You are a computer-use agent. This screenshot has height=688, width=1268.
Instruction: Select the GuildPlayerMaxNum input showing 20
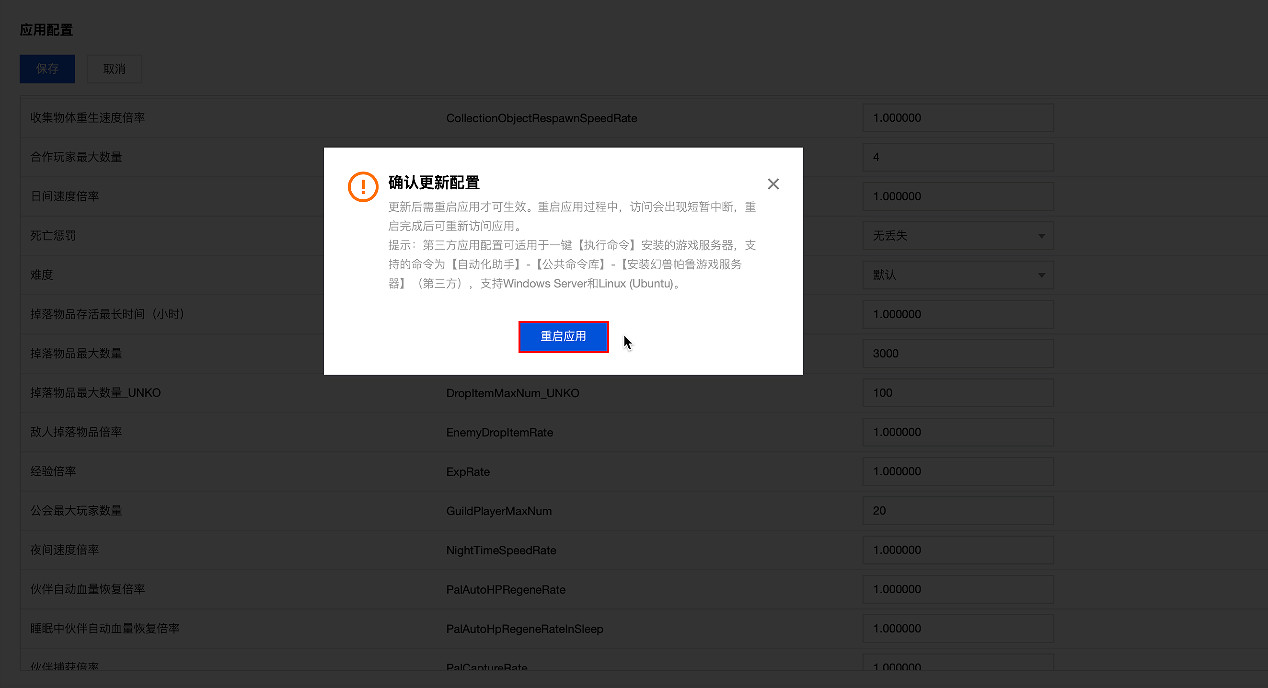[x=957, y=510]
